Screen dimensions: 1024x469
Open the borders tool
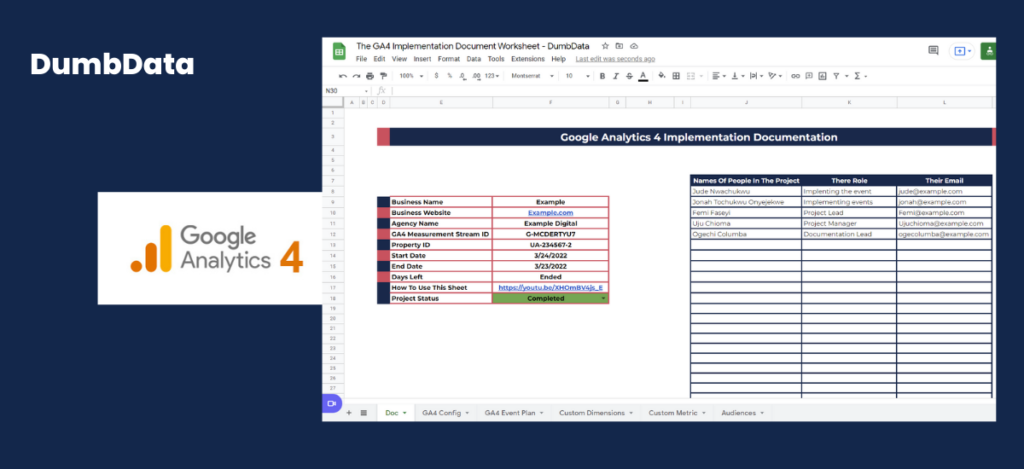coord(676,76)
